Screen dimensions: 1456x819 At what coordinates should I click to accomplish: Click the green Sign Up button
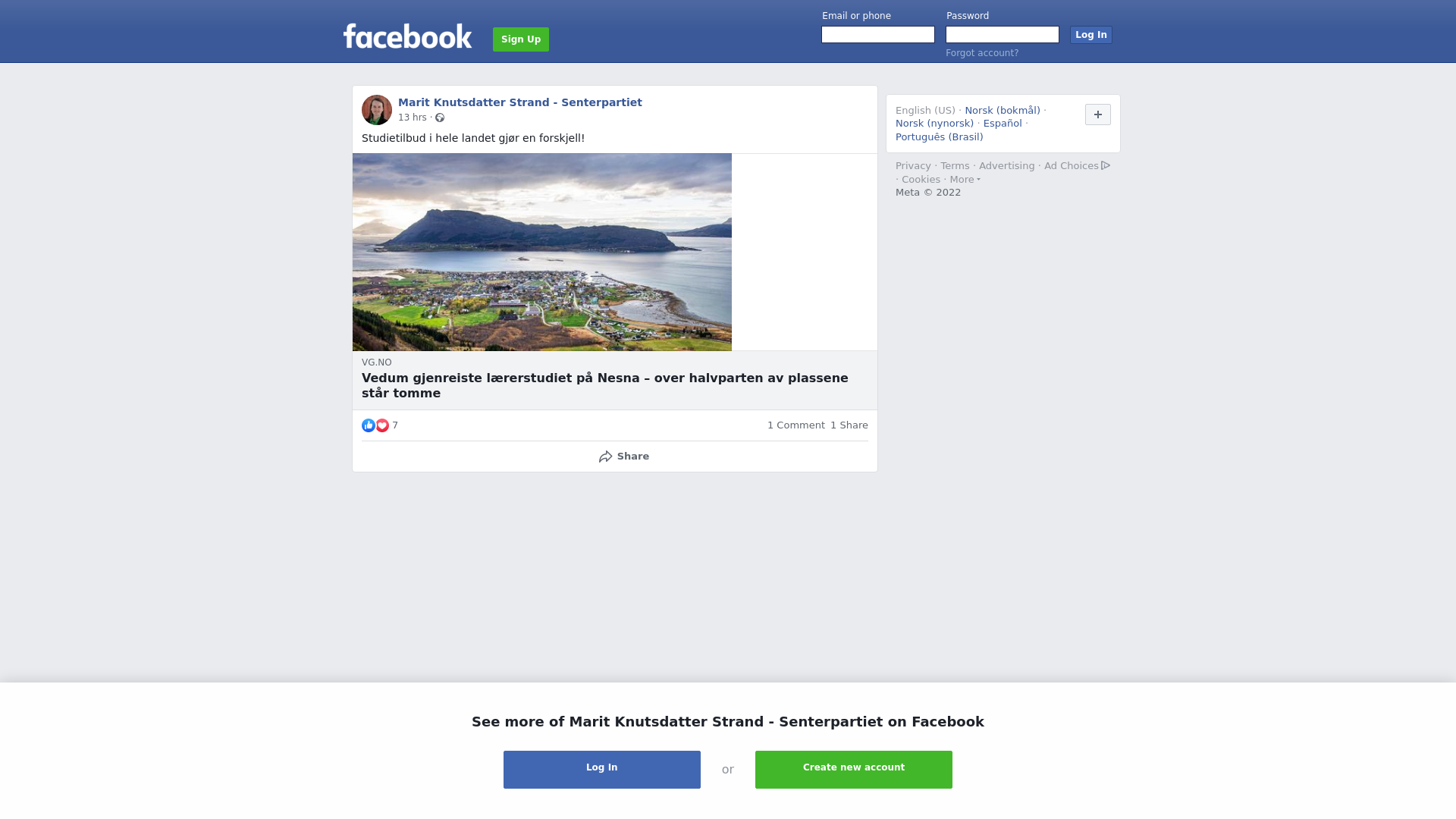[x=521, y=39]
